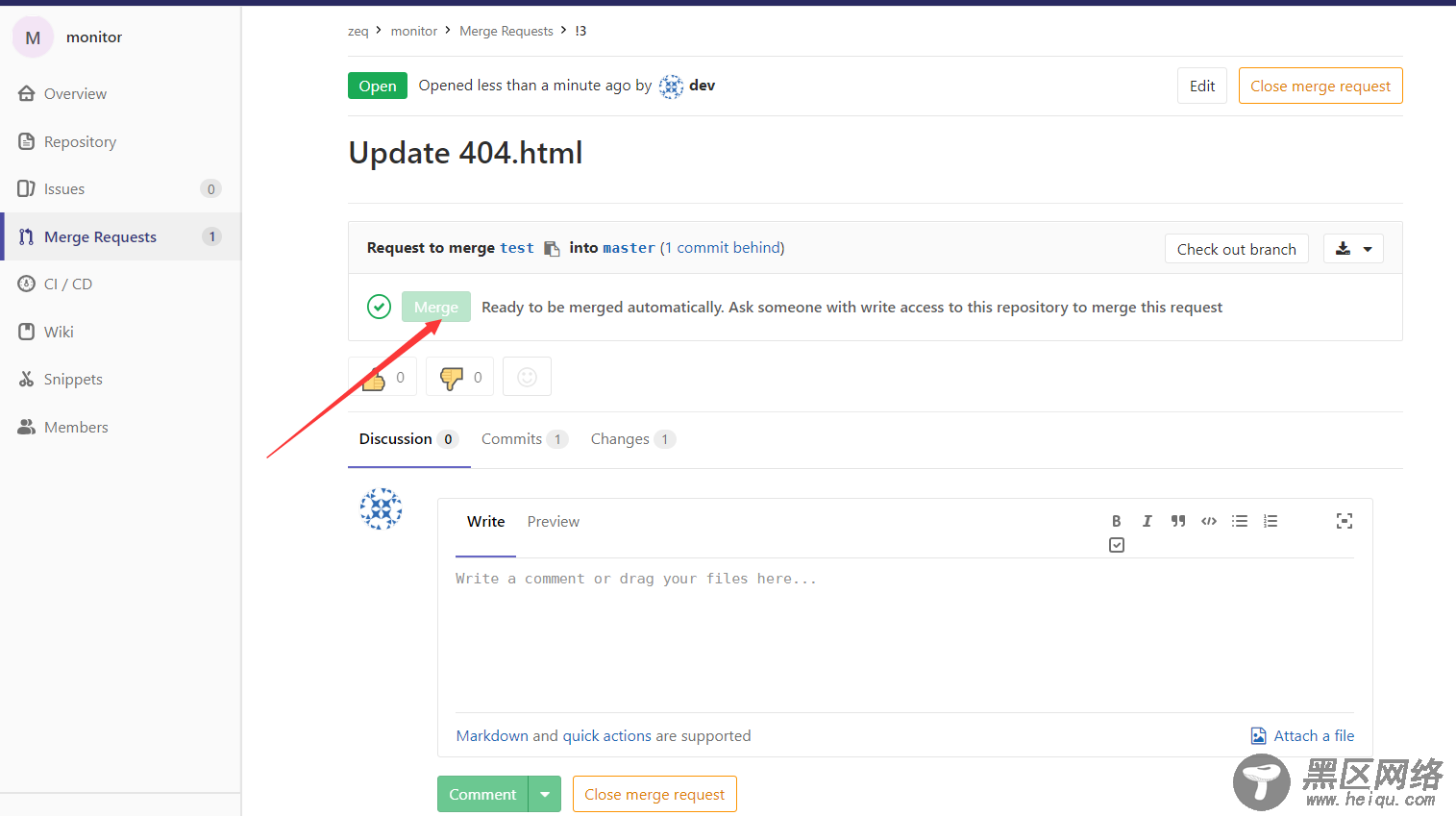Insert code formatting
Screen dimensions: 1456x816
pos(1209,521)
